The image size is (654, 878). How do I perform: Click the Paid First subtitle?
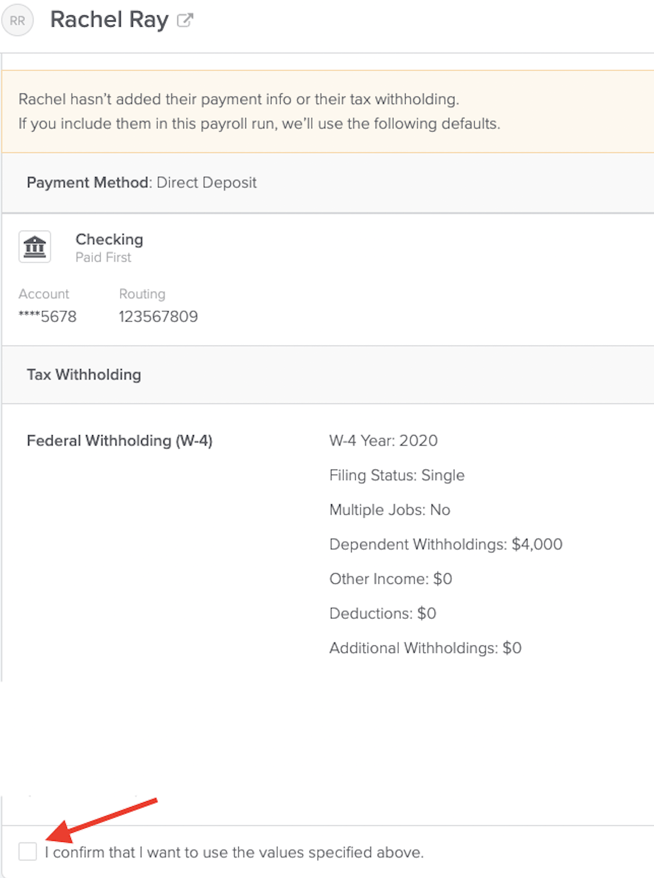click(x=103, y=258)
